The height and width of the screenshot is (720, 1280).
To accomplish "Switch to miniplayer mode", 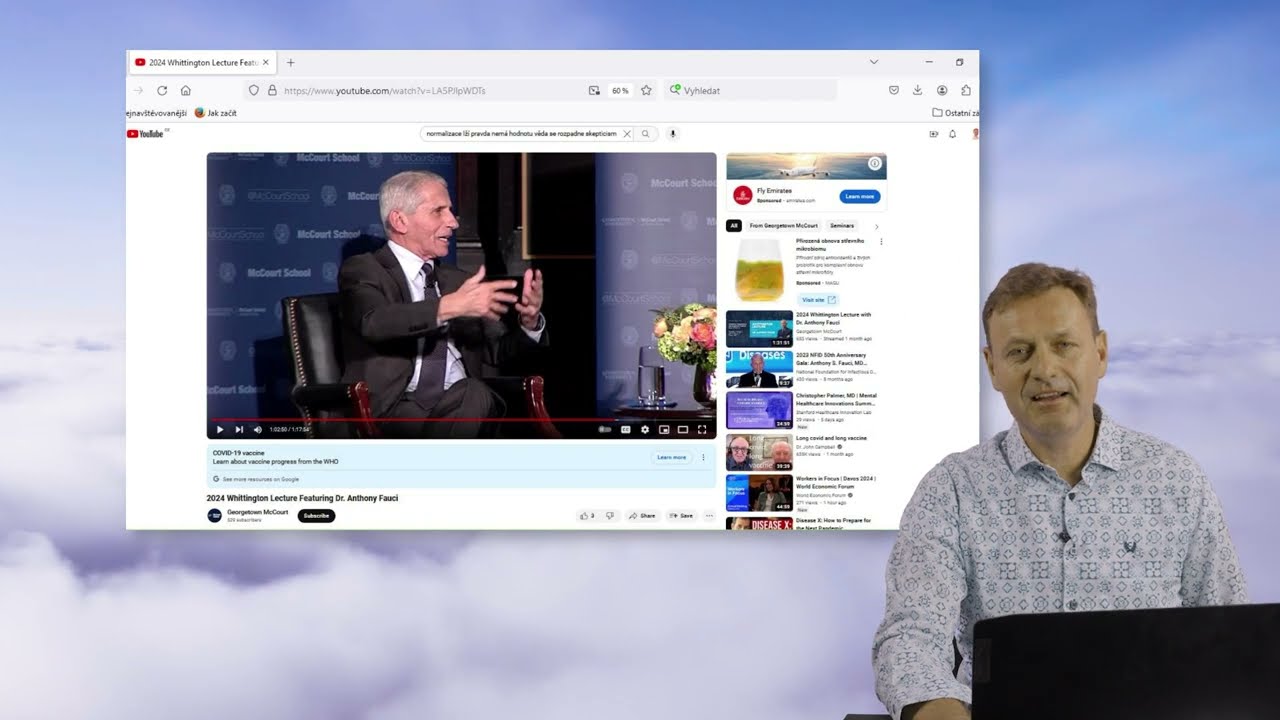I will (x=664, y=430).
